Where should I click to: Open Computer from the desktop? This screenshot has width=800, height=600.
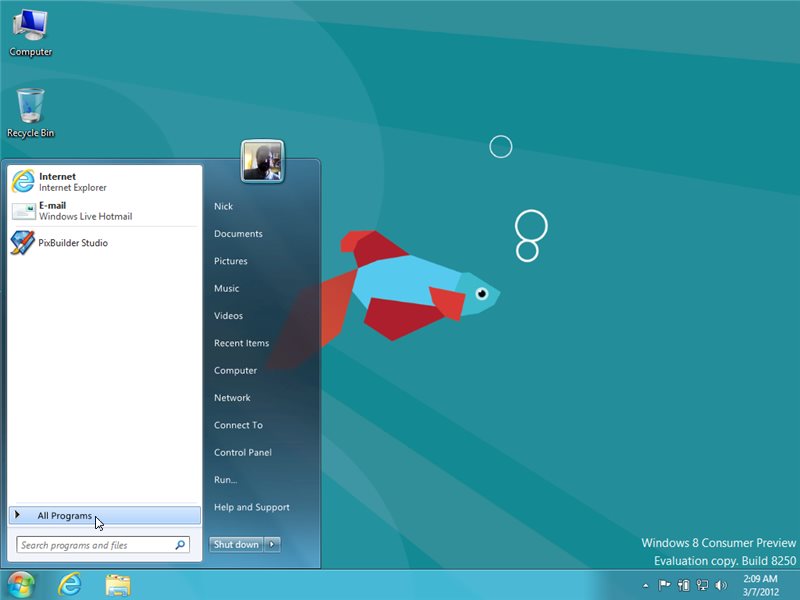coord(30,30)
